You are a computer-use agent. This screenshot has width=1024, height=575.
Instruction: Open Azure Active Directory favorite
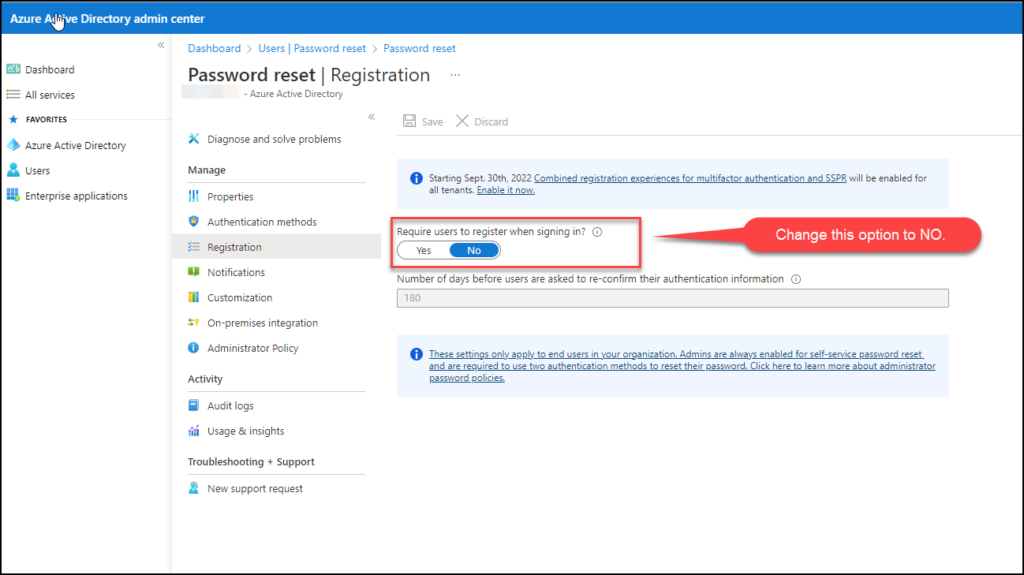(x=76, y=145)
